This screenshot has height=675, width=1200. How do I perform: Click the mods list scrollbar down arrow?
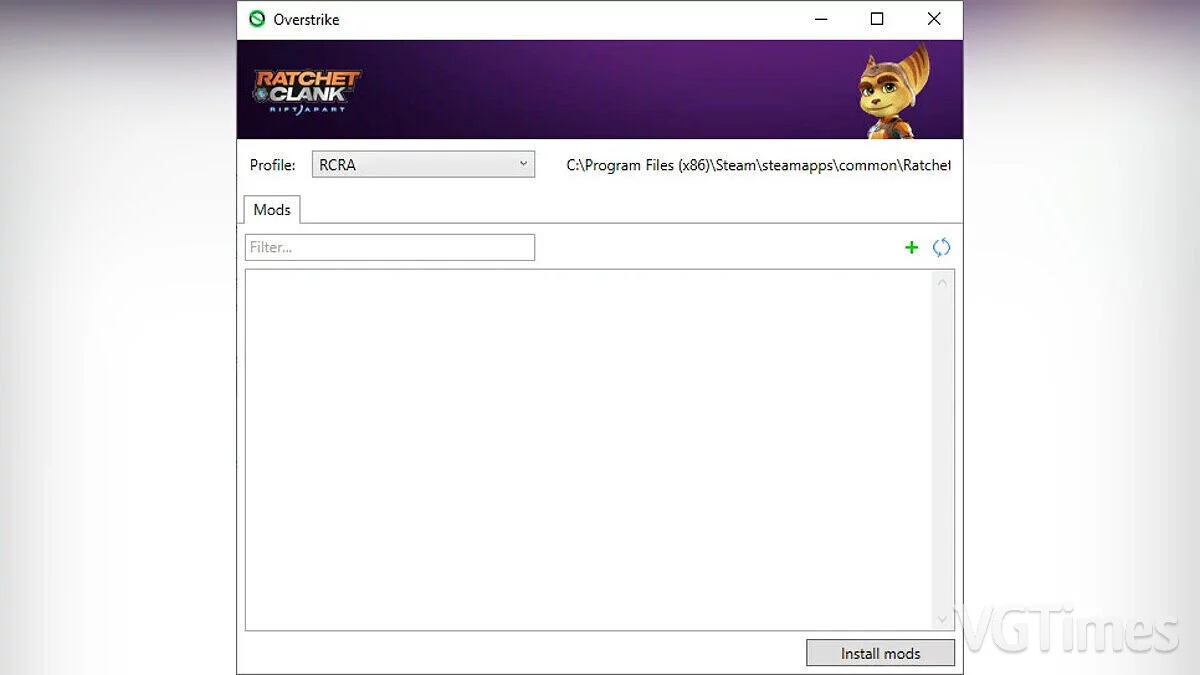coord(942,619)
